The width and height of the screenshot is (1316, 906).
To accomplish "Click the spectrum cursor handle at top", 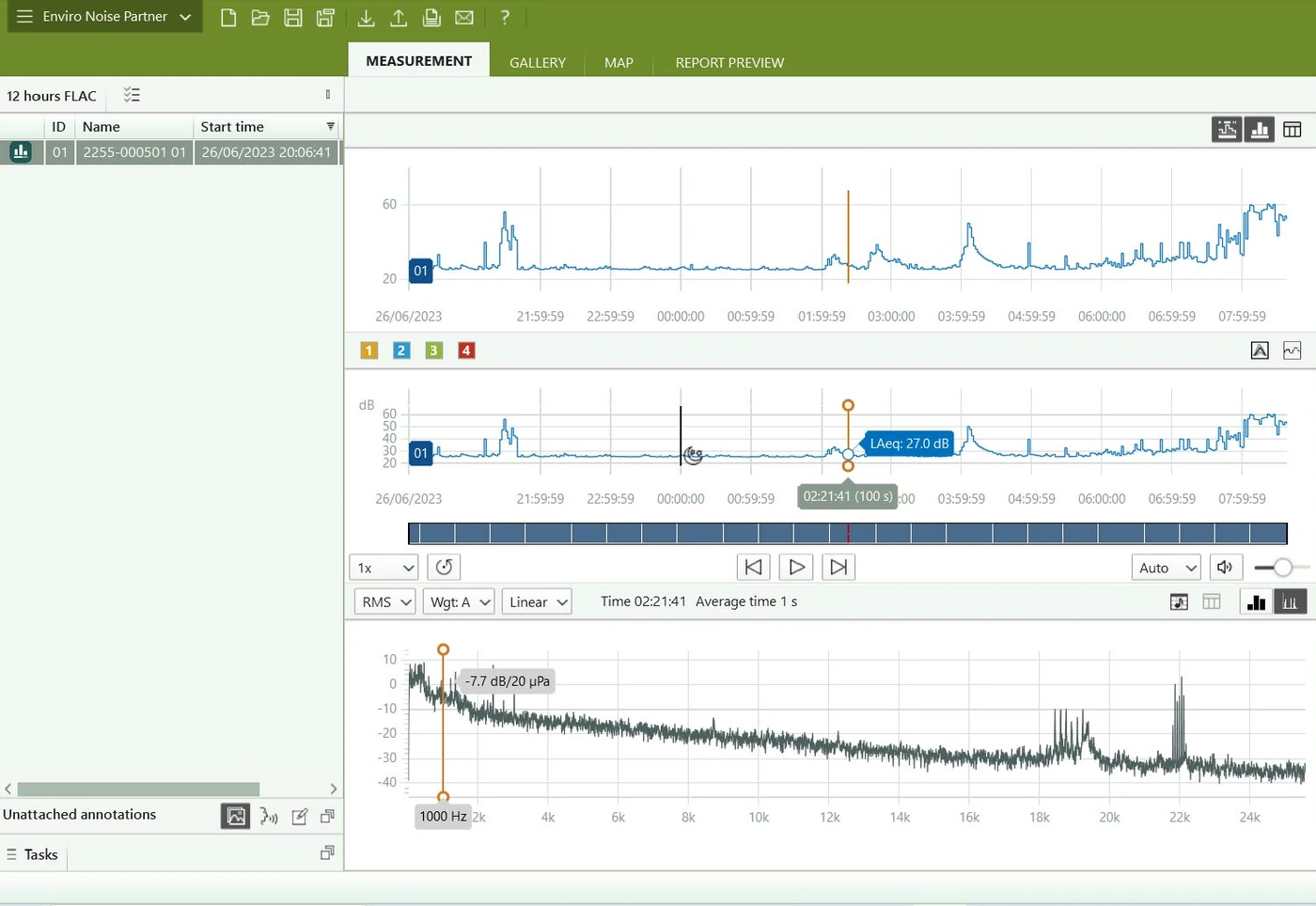I will tap(444, 649).
